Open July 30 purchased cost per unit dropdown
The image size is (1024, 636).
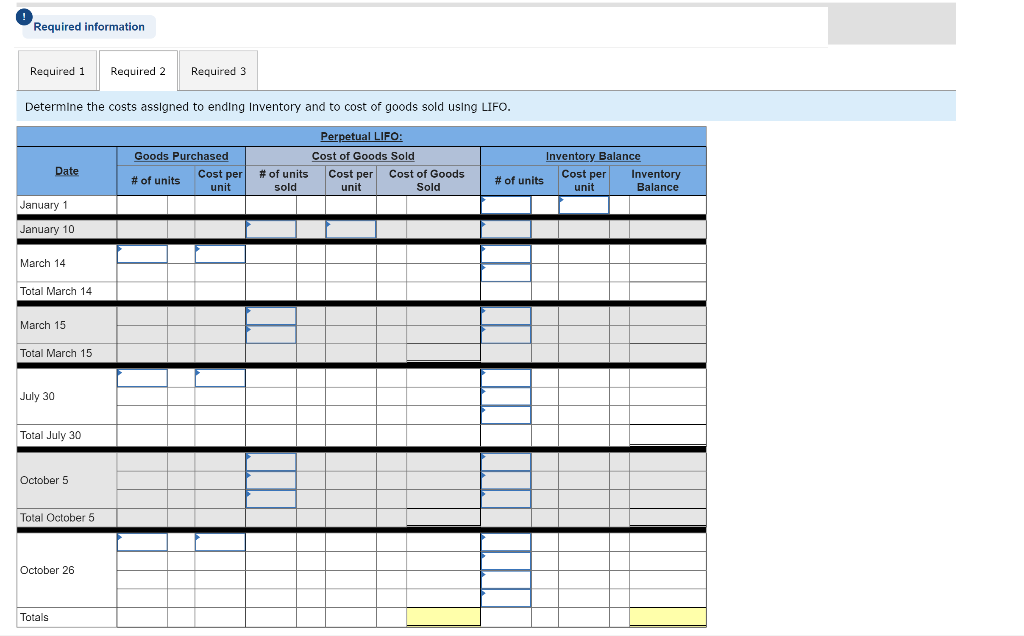click(220, 378)
